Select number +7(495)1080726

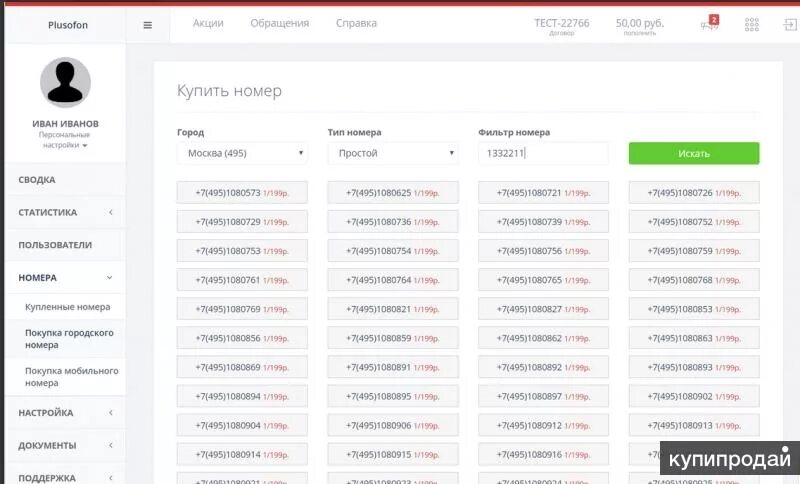[x=694, y=193]
